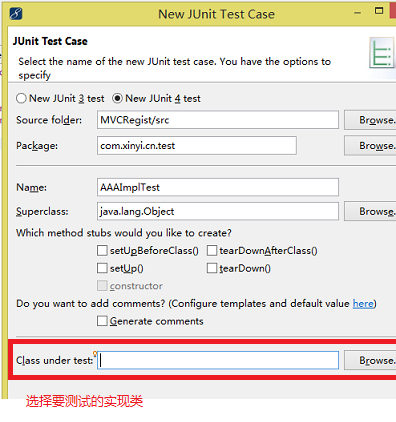396x422 pixels.
Task: Minimize the New JUnit Test Case dialog
Action: point(358,13)
